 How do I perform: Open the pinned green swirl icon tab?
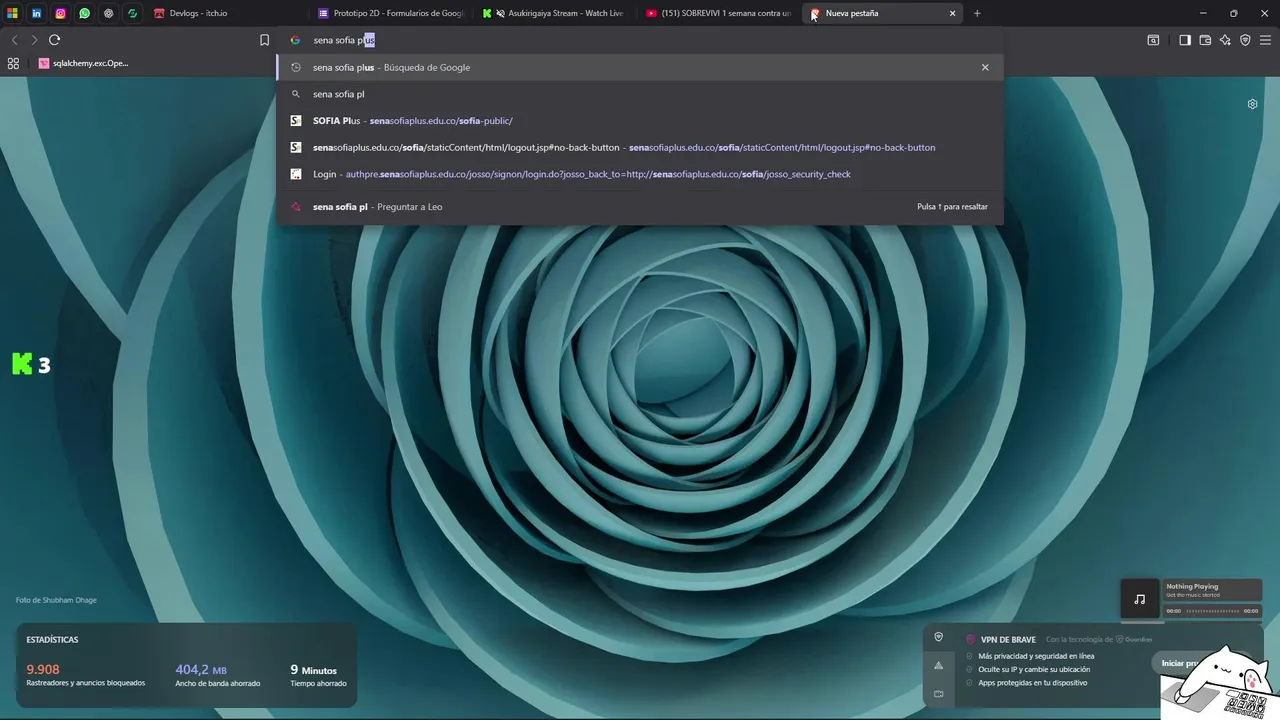[x=132, y=13]
